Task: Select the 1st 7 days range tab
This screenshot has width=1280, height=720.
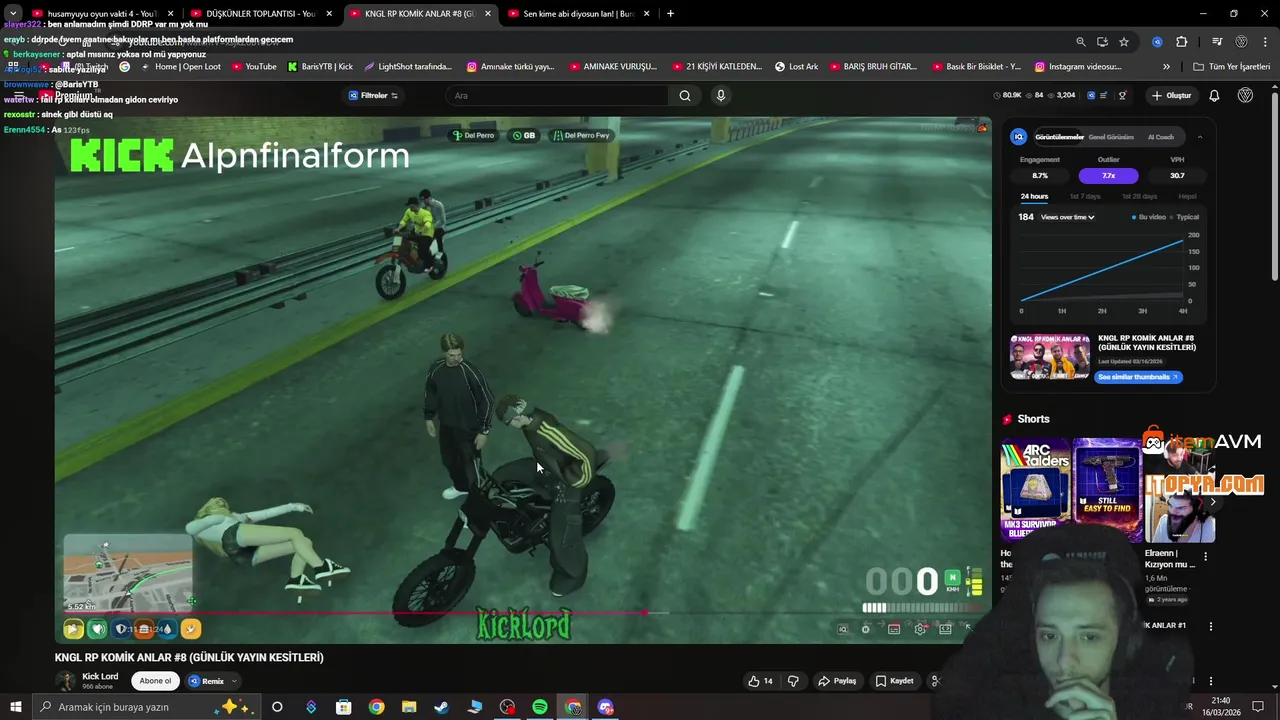Action: pyautogui.click(x=1085, y=196)
